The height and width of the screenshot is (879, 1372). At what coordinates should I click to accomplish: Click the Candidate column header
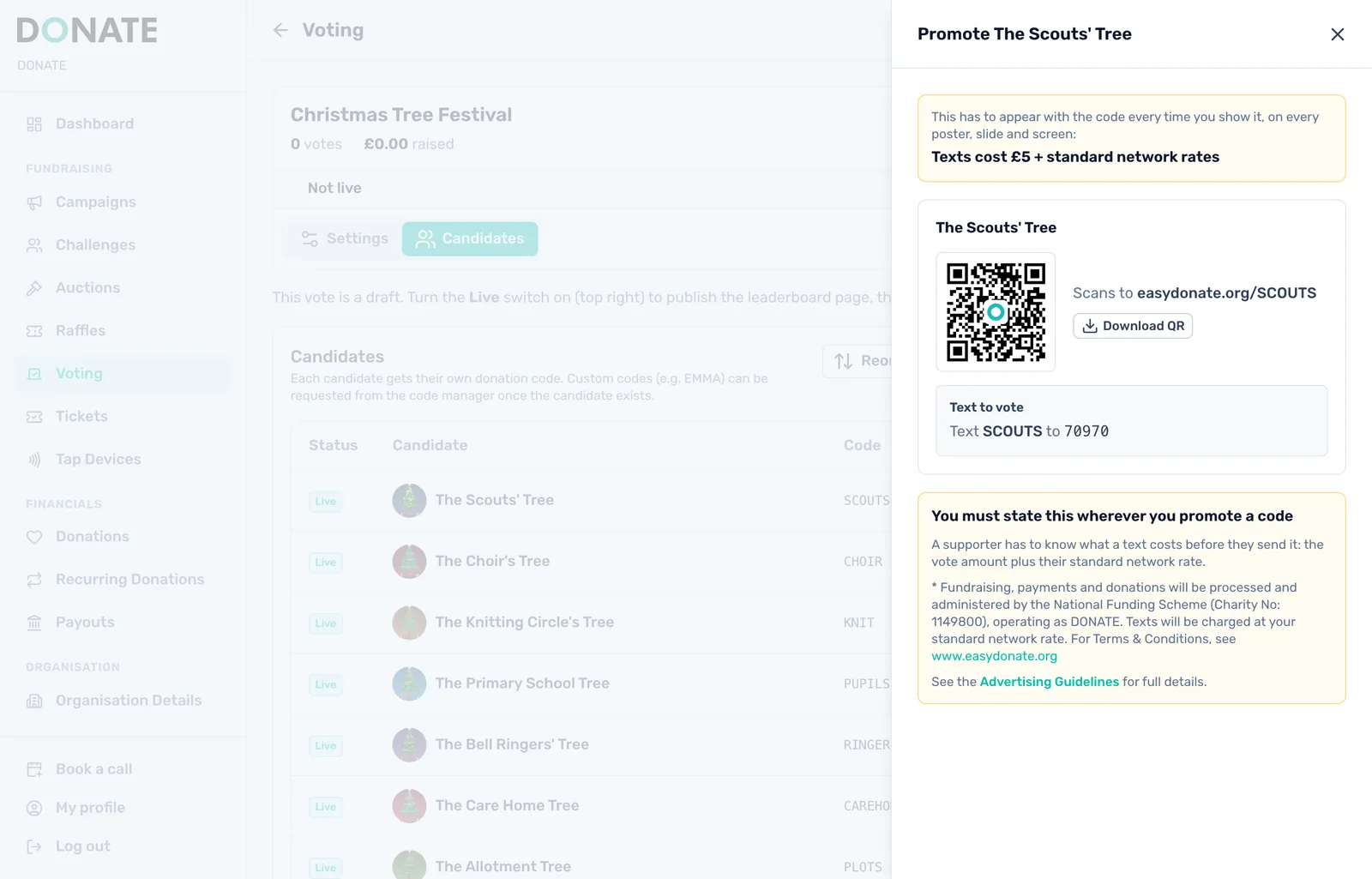pyautogui.click(x=430, y=445)
